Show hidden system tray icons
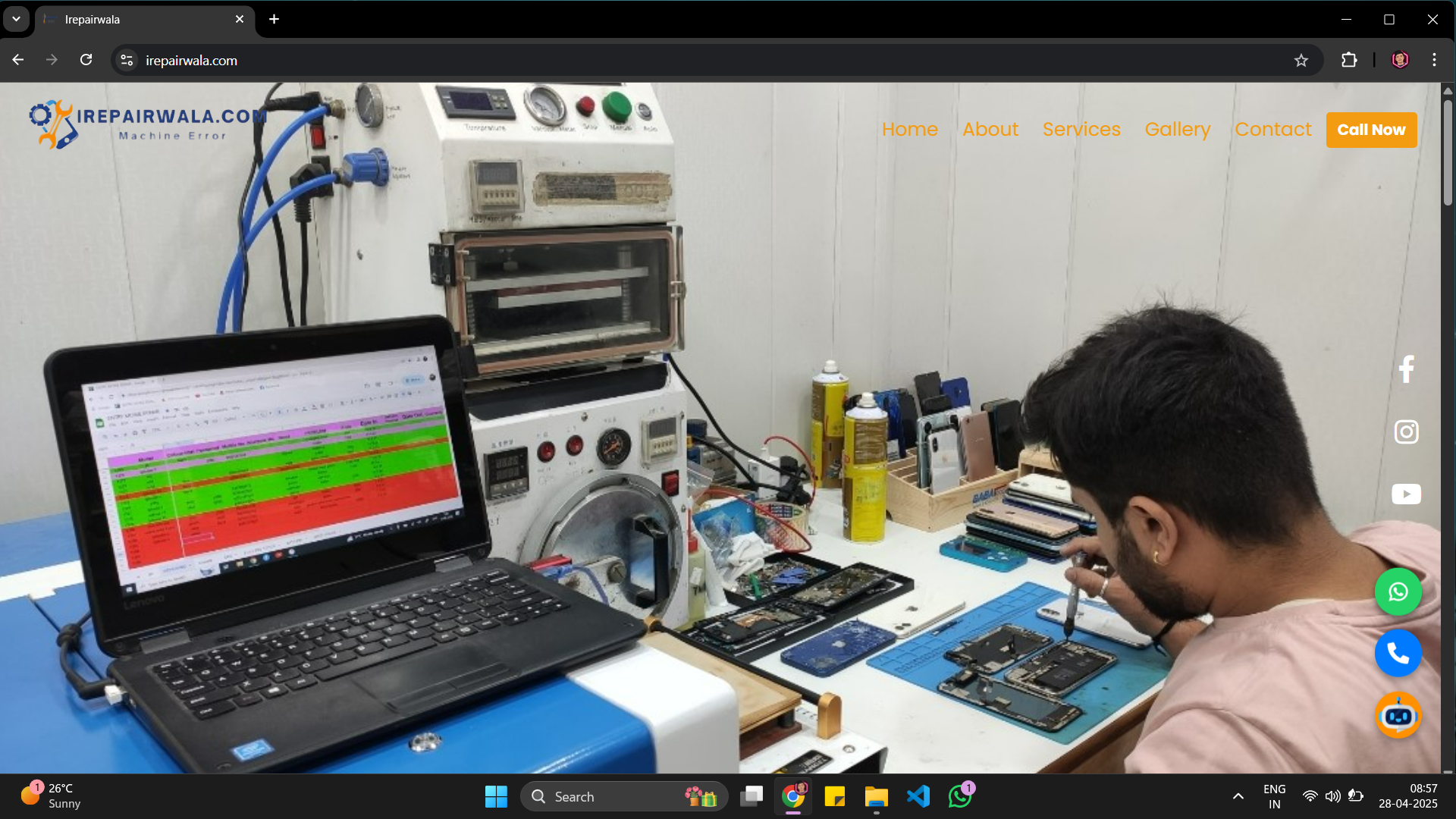1456x819 pixels. pyautogui.click(x=1238, y=796)
